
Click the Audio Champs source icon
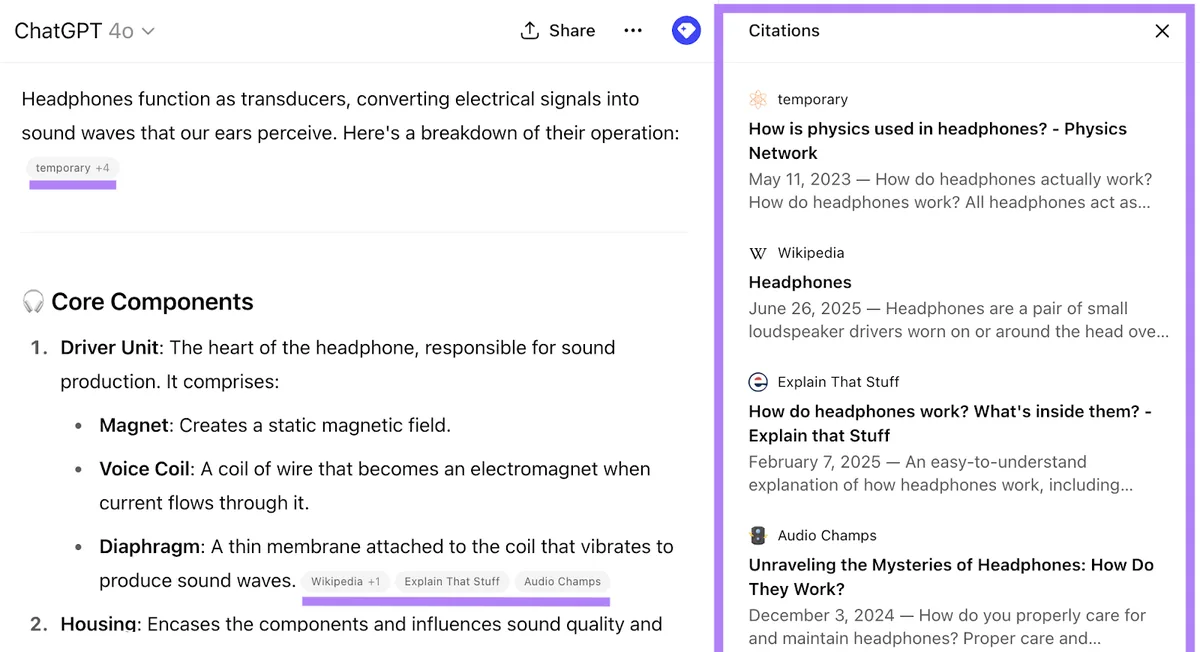tap(758, 536)
